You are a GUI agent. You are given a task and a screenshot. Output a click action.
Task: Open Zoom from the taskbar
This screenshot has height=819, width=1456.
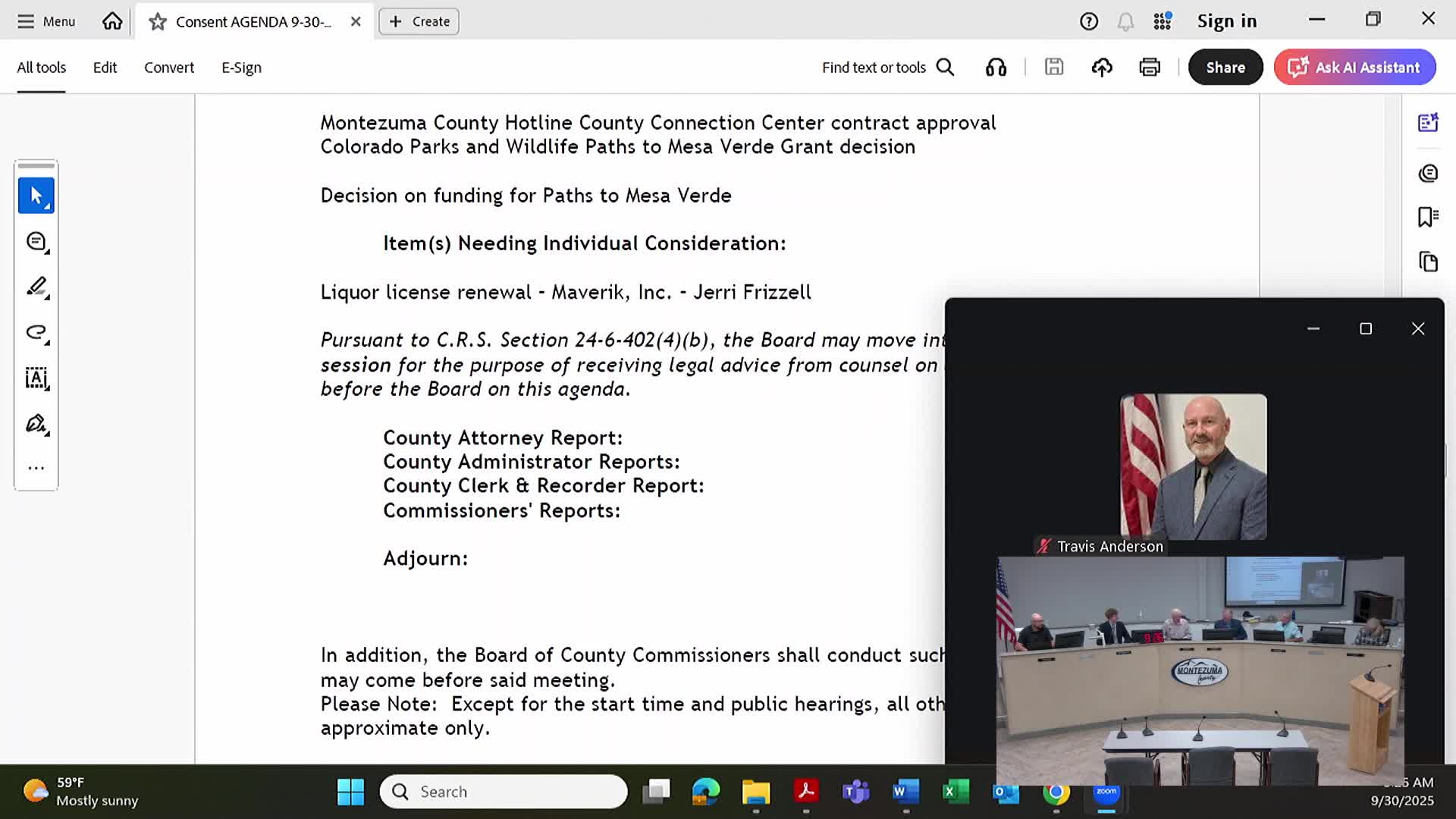click(1106, 793)
